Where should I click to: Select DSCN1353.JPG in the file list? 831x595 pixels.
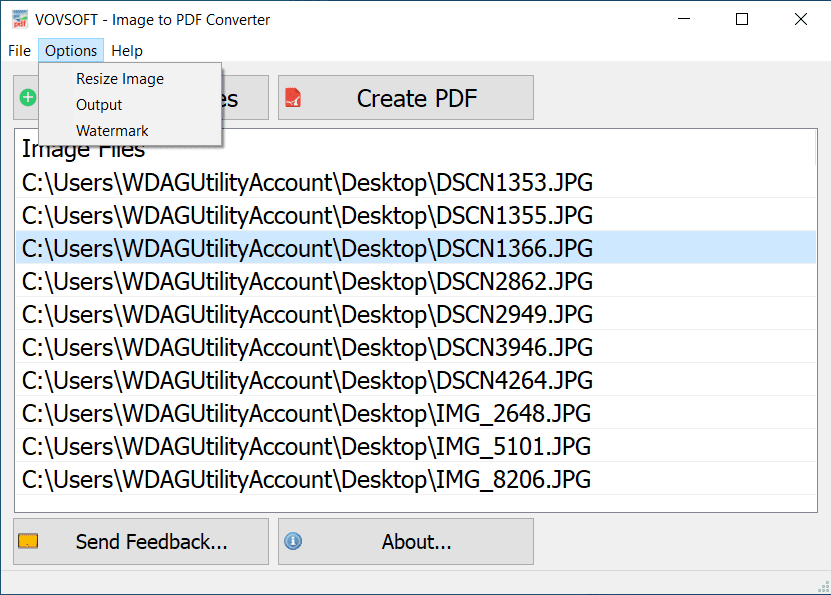point(307,182)
